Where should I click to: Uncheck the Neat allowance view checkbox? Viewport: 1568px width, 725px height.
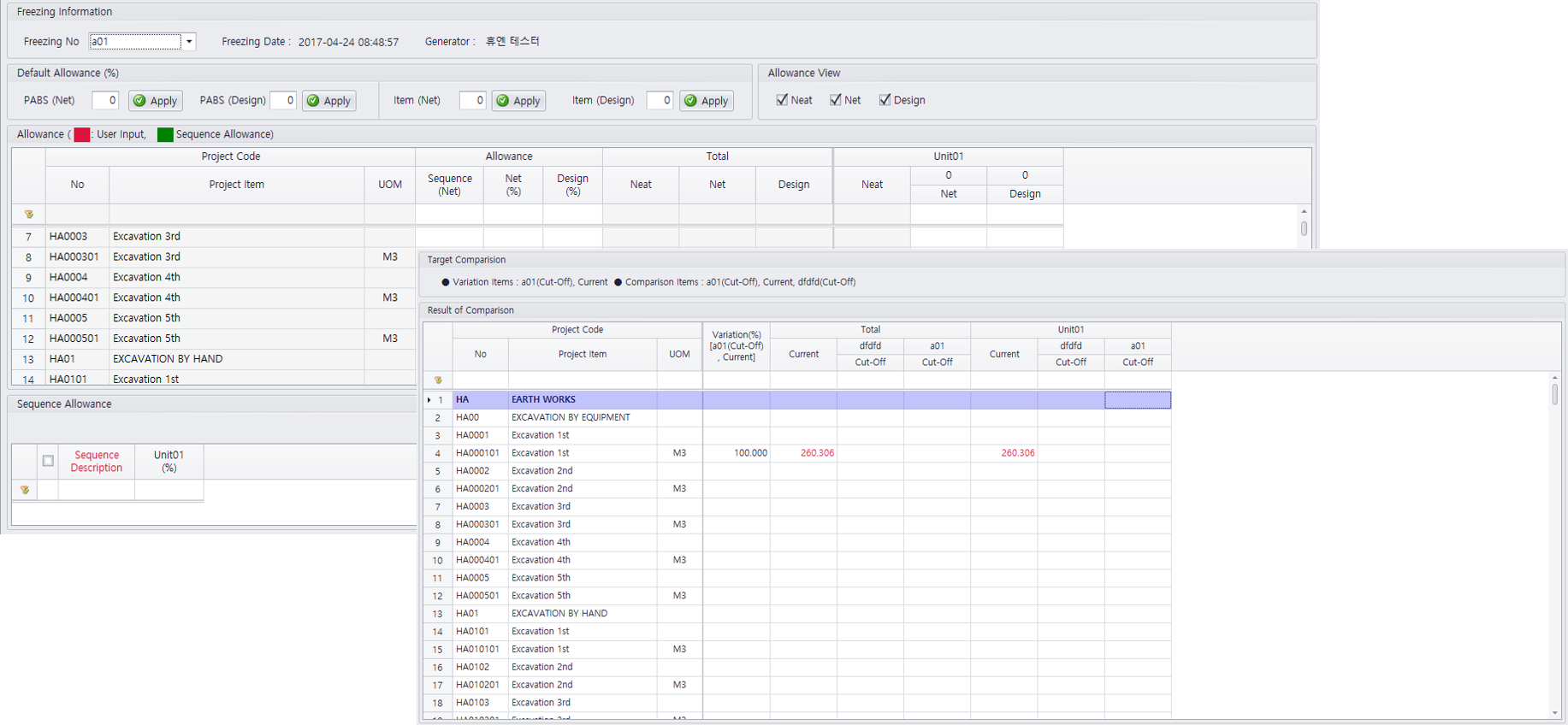(x=782, y=100)
